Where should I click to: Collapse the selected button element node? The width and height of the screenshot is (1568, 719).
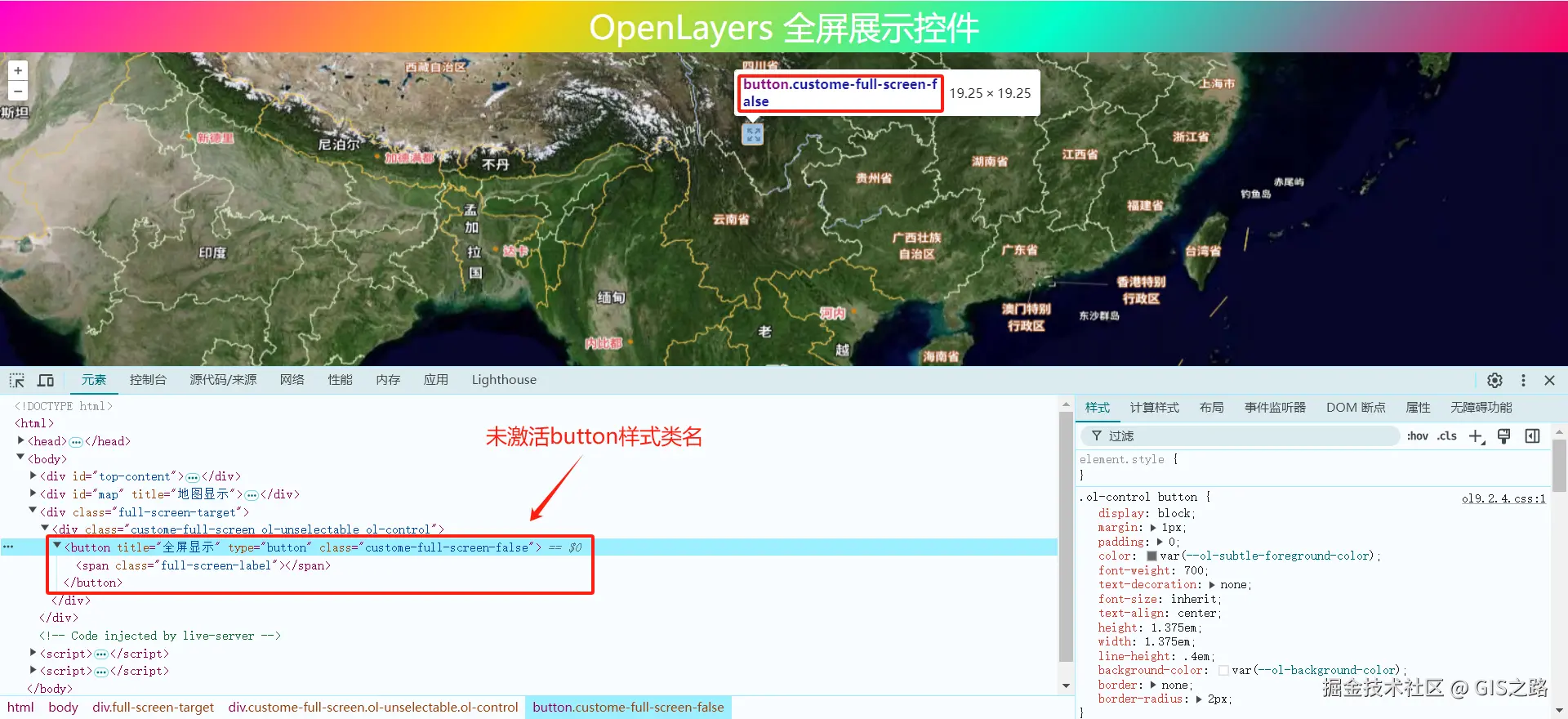[x=57, y=547]
